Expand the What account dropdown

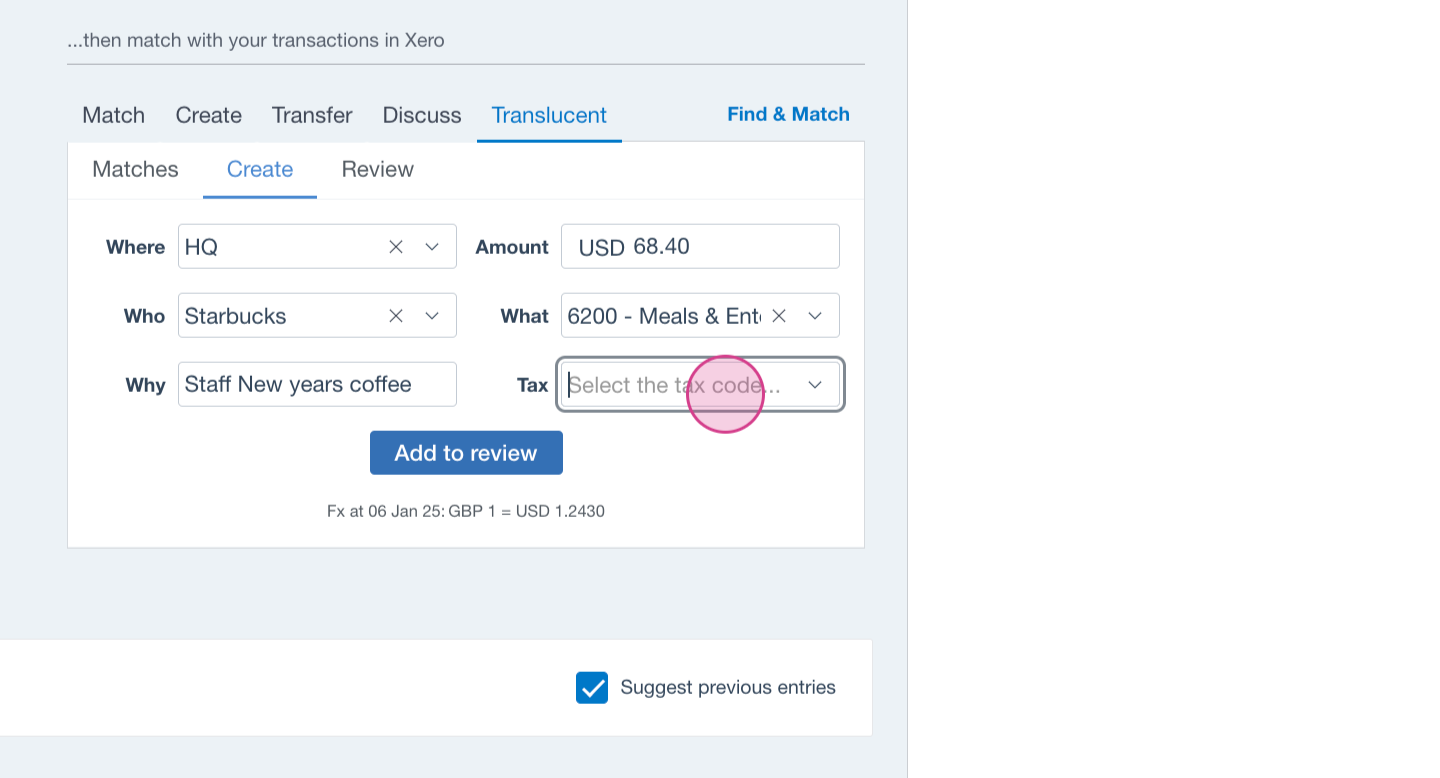(x=815, y=316)
